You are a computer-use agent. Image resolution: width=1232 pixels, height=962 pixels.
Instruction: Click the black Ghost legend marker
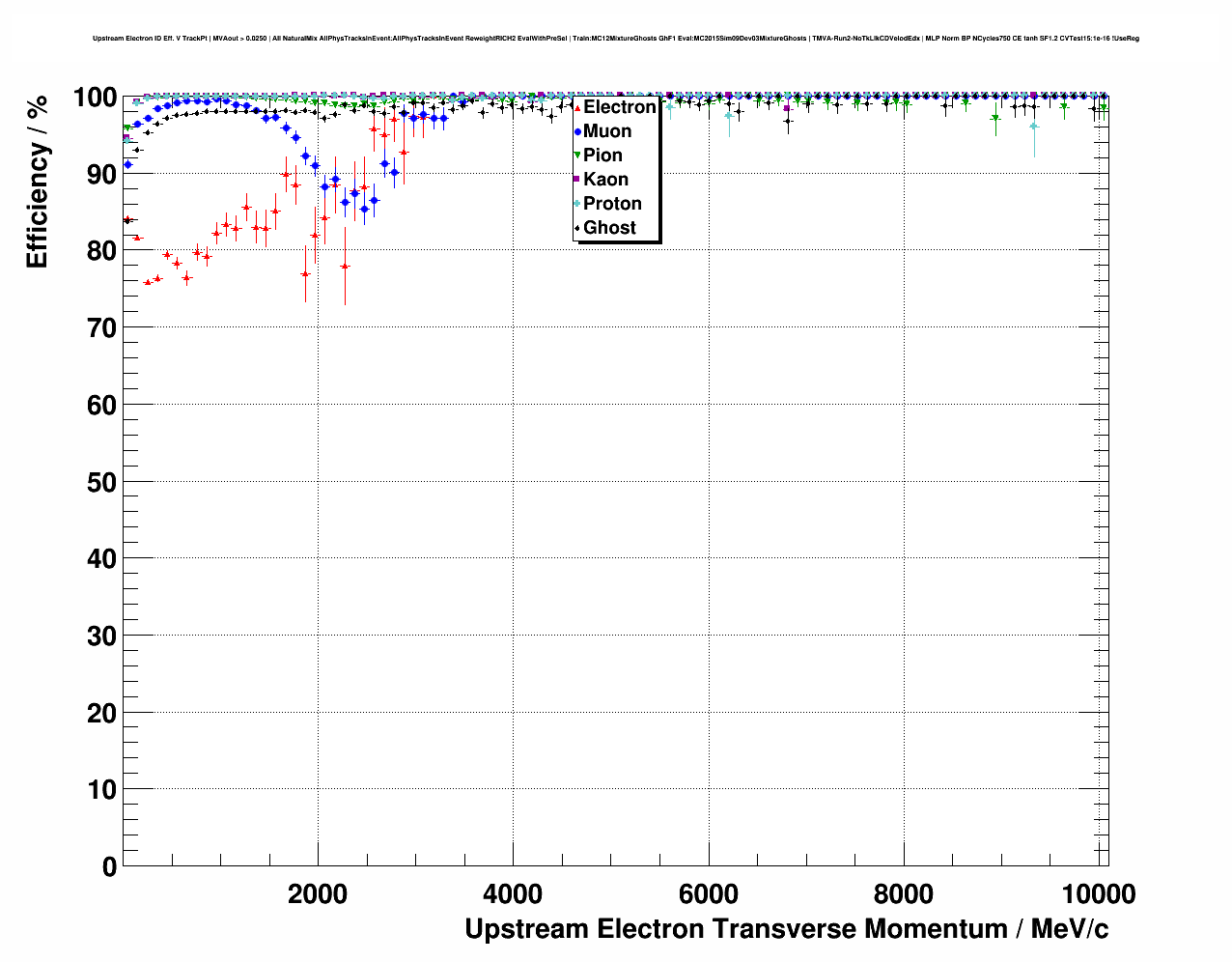(x=577, y=228)
